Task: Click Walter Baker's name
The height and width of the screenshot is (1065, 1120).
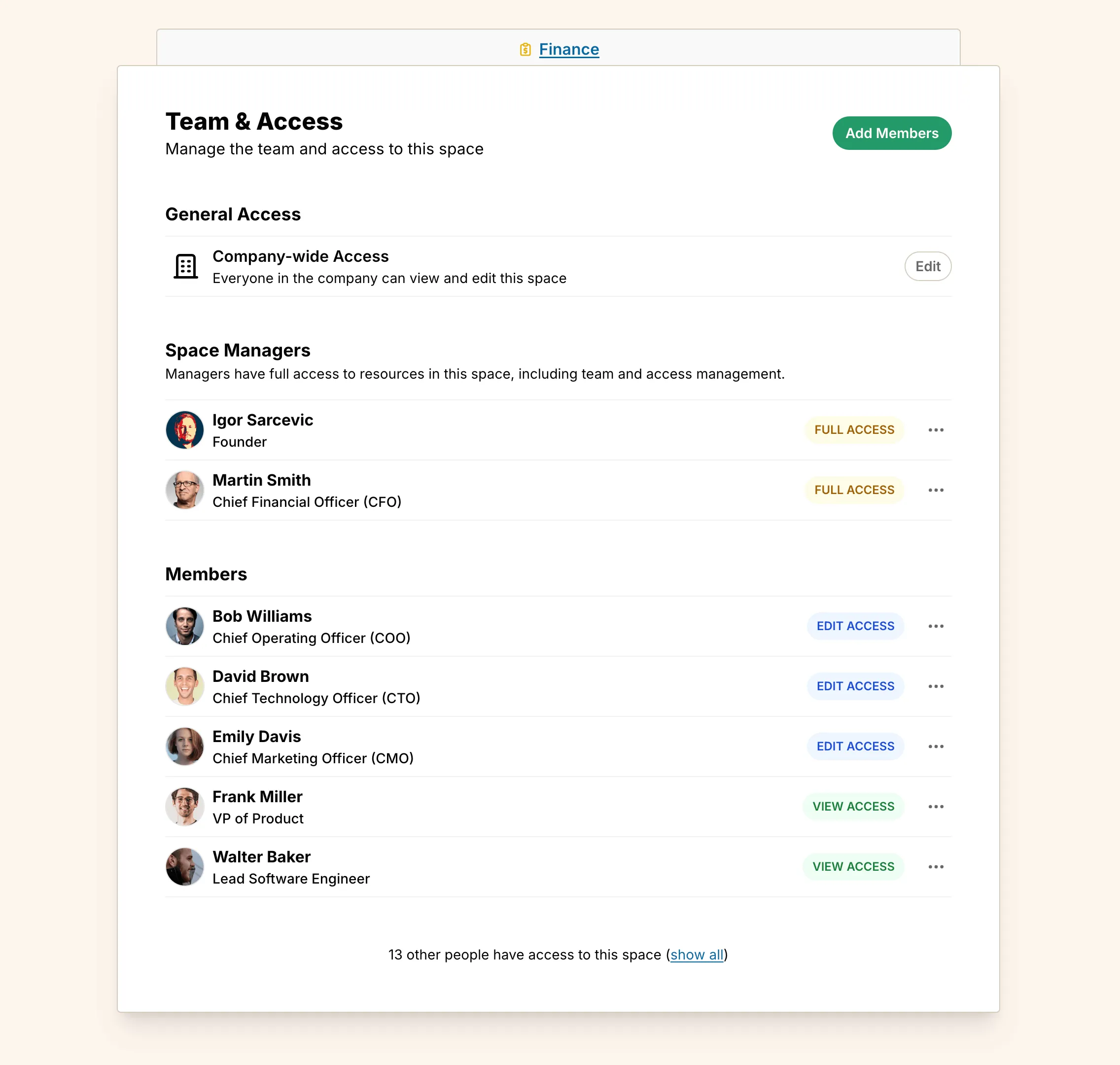Action: click(261, 856)
